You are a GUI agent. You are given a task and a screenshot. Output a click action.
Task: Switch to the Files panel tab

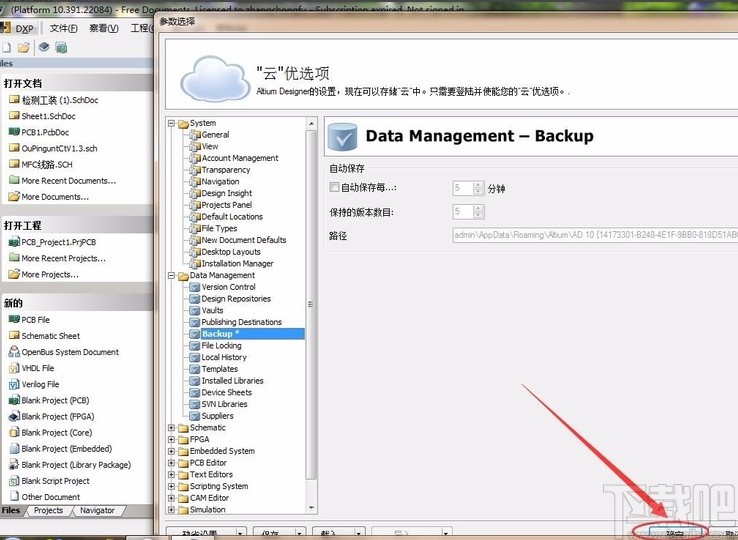[x=11, y=510]
